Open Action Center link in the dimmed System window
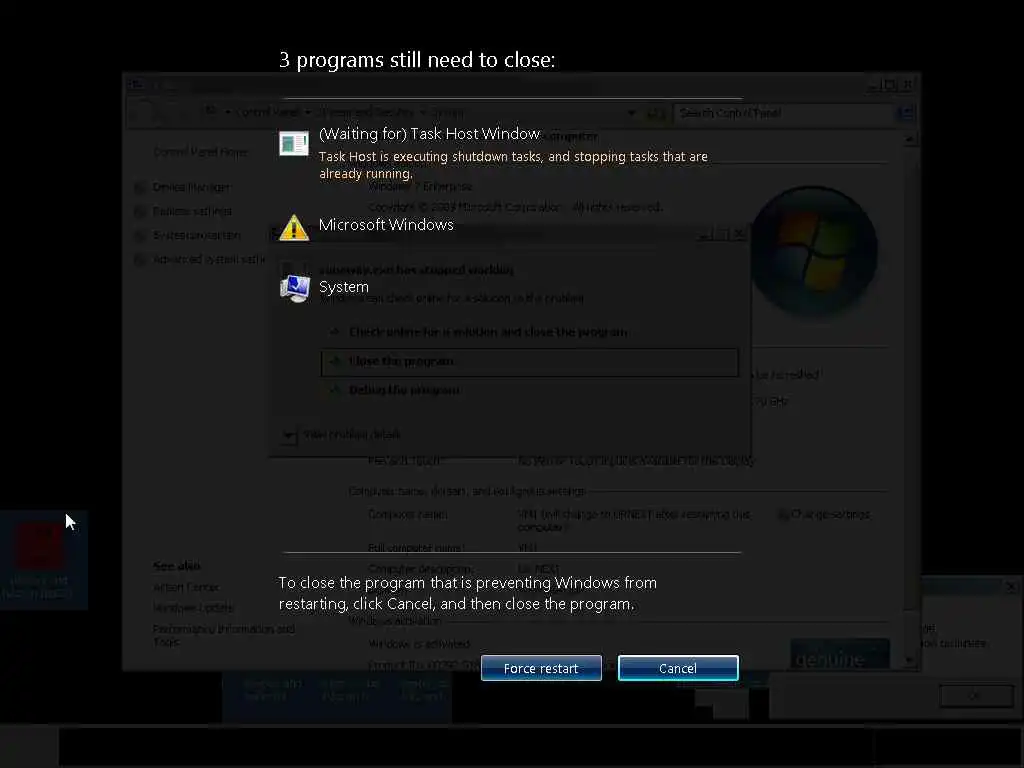This screenshot has height=768, width=1024. point(186,587)
